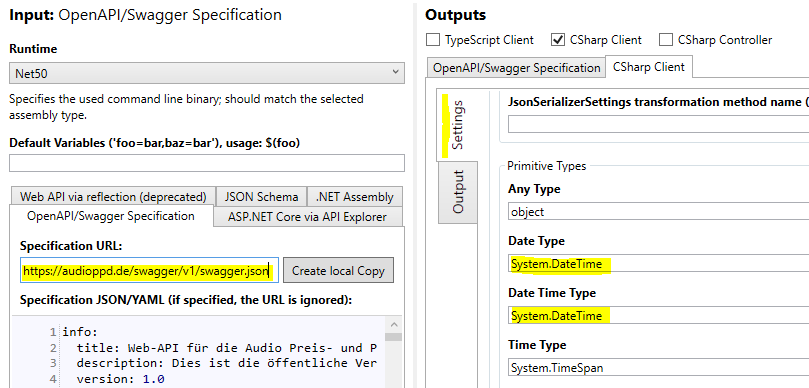Enable the TypeScript Client checkbox
Viewport: 809px width, 388px height.
click(x=433, y=40)
